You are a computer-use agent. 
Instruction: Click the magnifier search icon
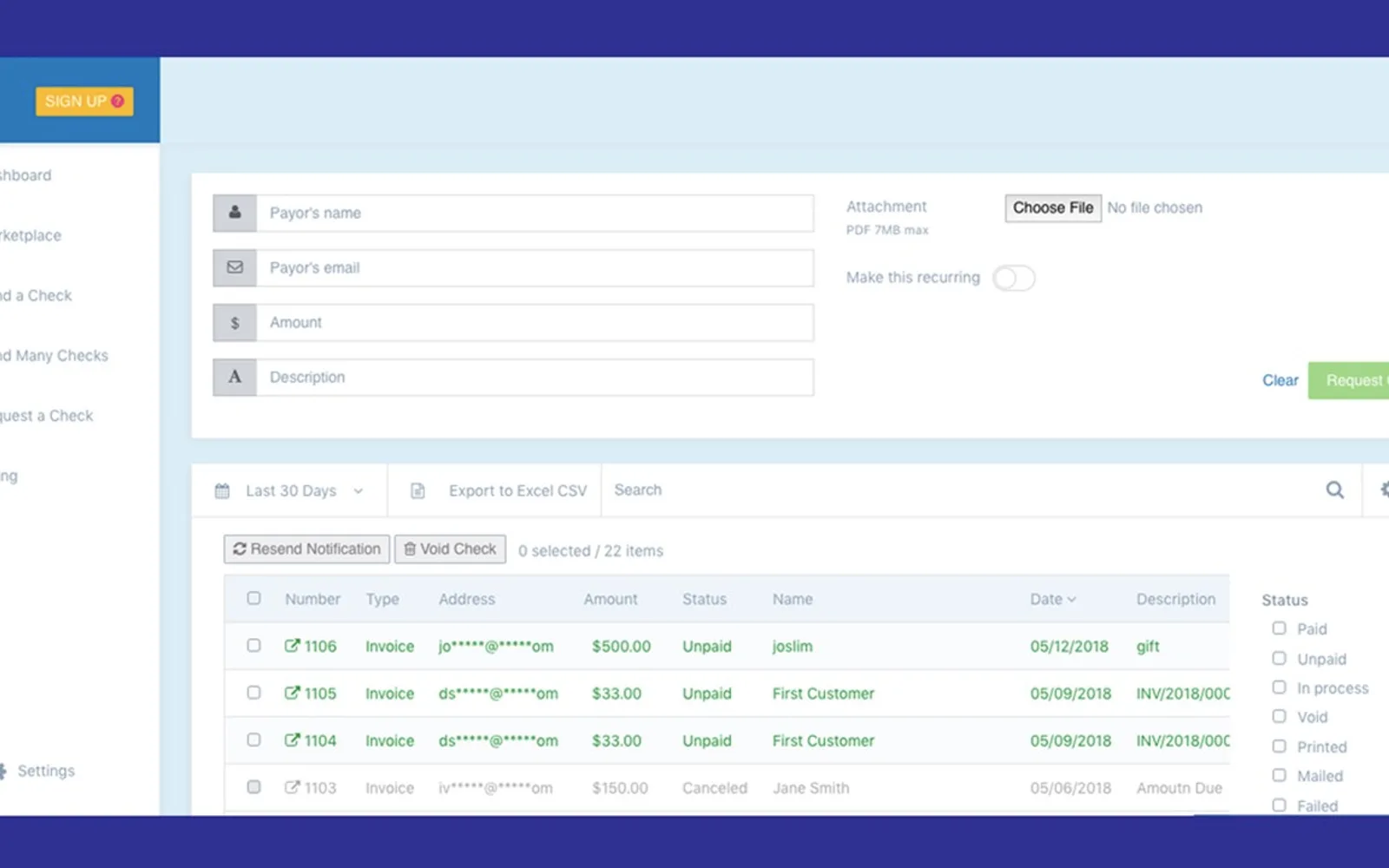[x=1335, y=490]
